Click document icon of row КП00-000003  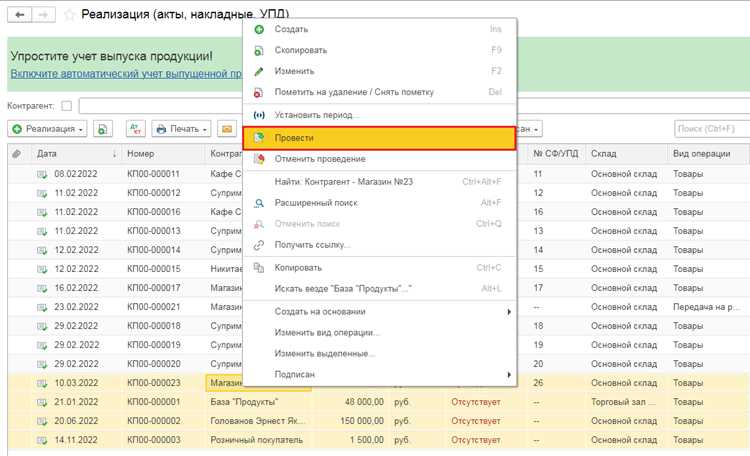click(42, 440)
